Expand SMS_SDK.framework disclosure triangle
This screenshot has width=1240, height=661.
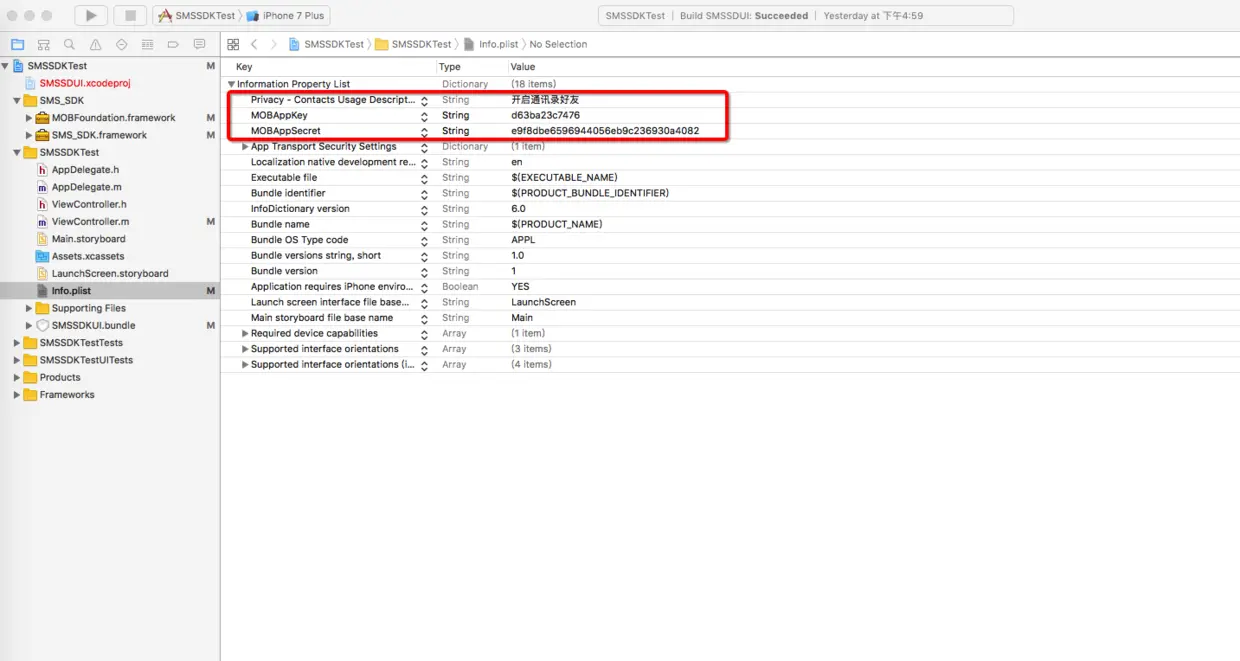29,135
